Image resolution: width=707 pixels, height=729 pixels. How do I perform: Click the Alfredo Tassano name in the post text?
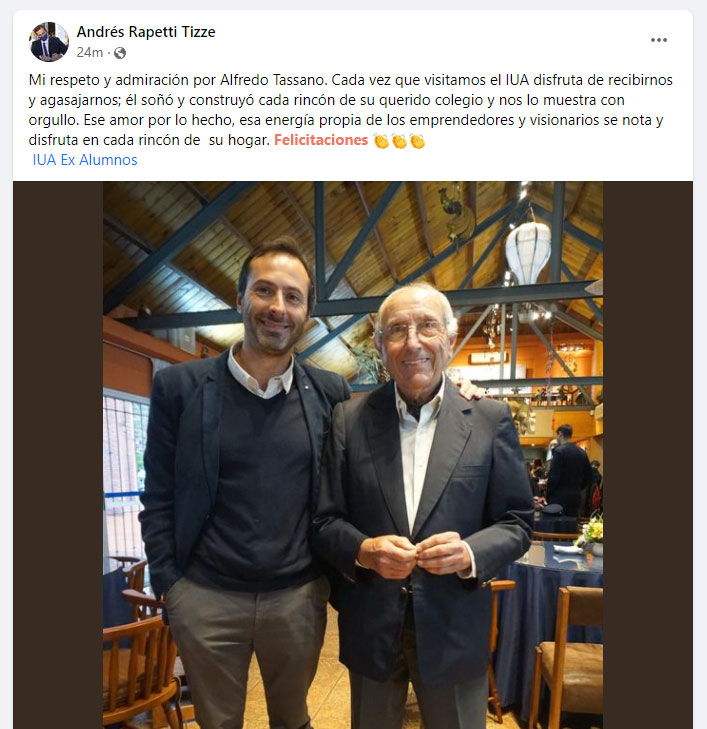(273, 80)
